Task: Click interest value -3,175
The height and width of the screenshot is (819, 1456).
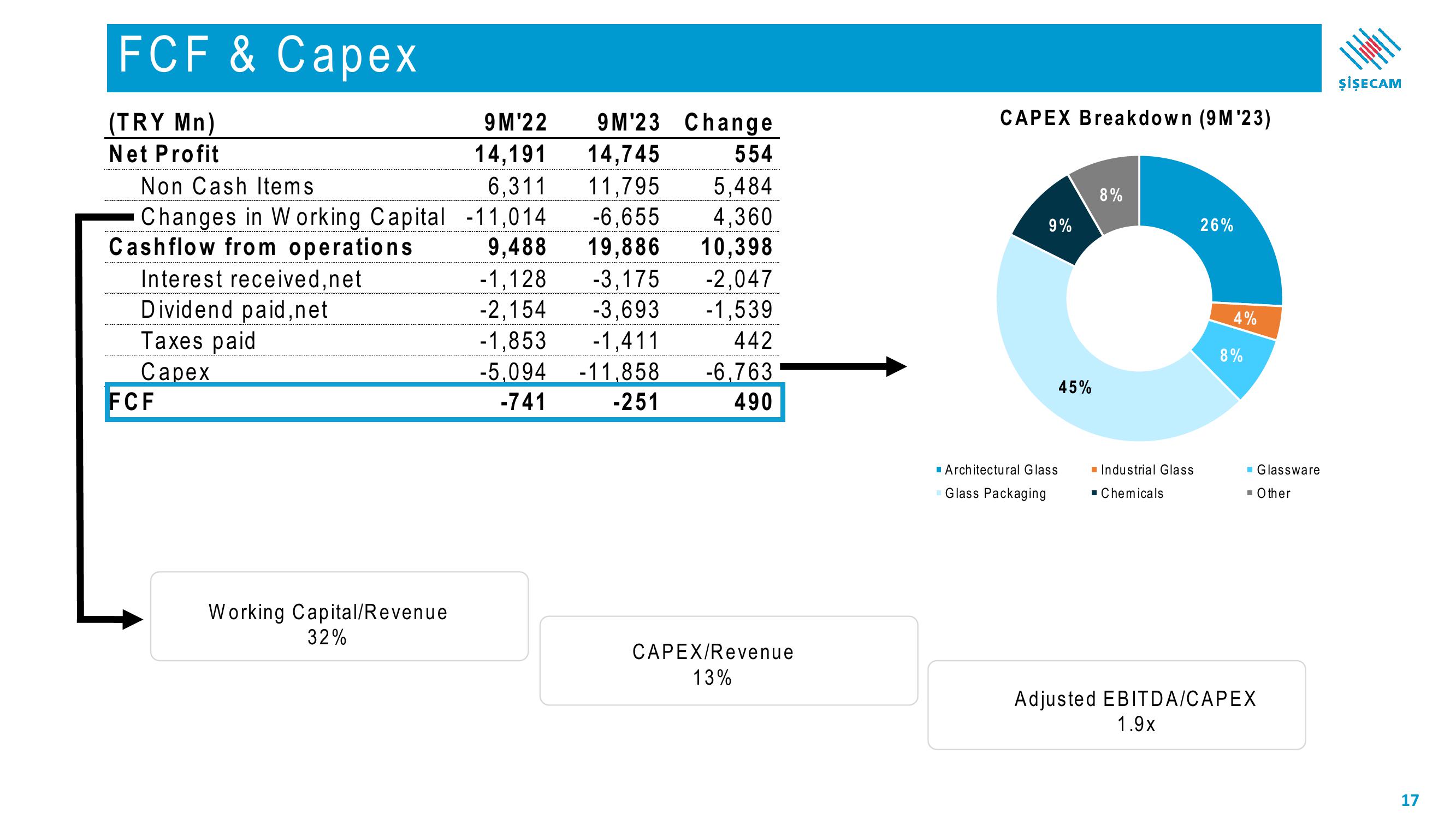Action: pyautogui.click(x=626, y=279)
